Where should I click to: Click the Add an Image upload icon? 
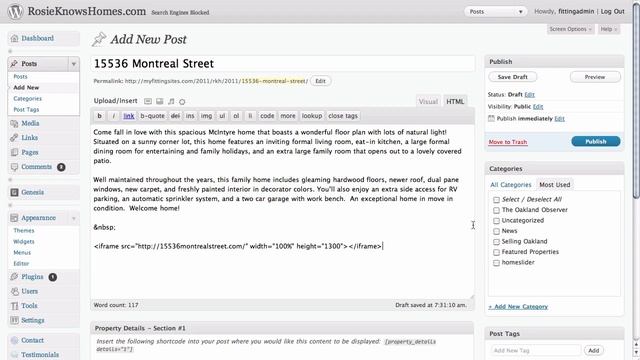coord(148,101)
